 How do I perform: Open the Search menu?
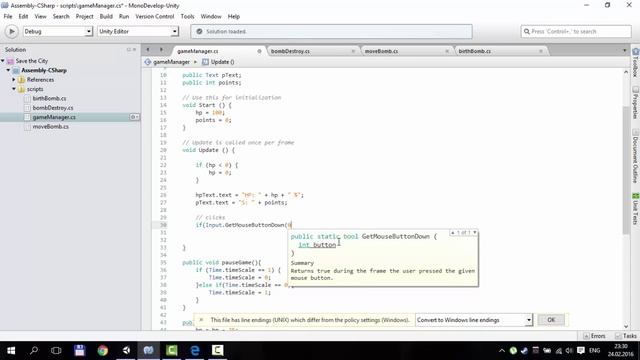(x=61, y=16)
